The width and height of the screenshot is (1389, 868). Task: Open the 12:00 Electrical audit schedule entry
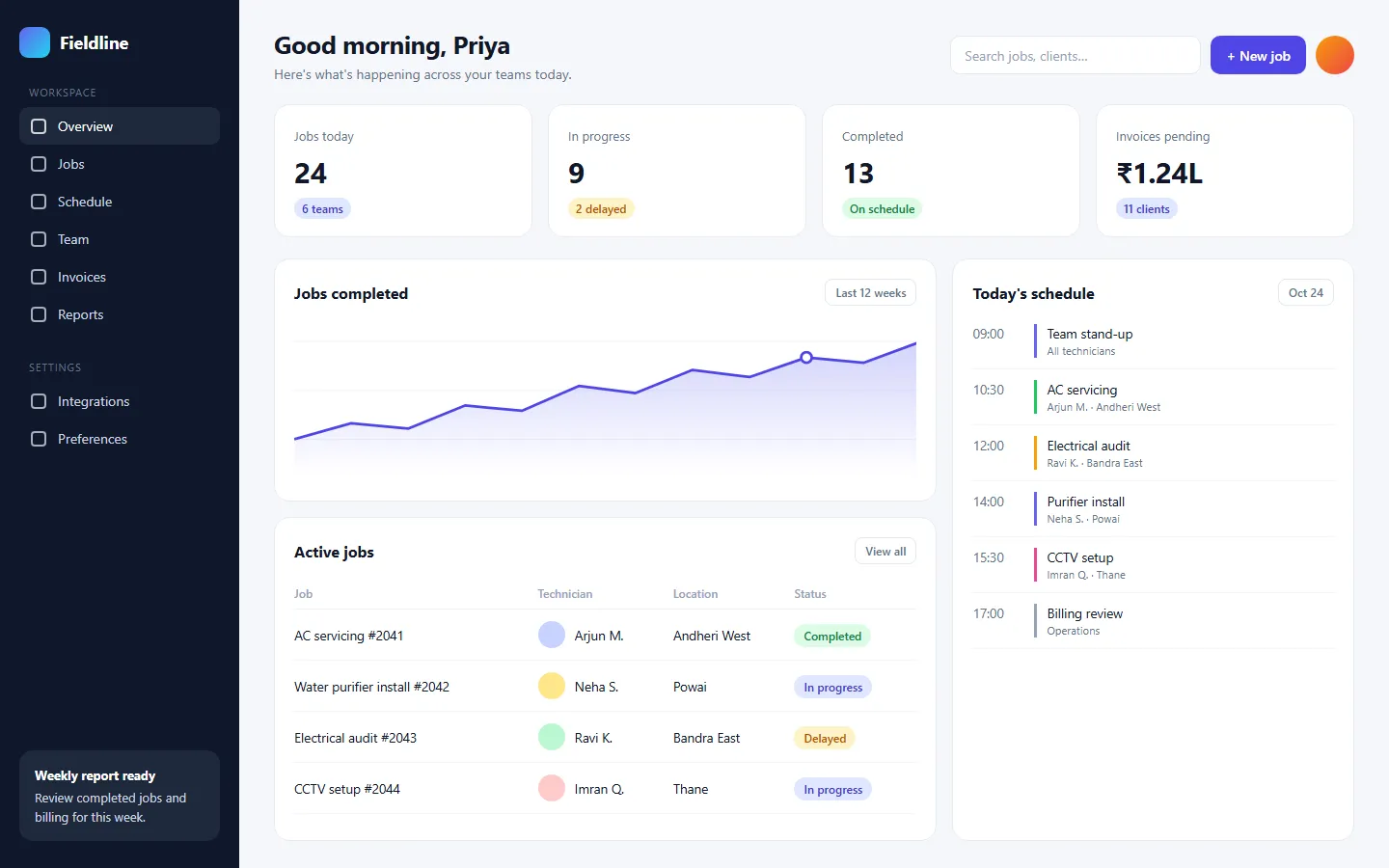click(x=1154, y=453)
